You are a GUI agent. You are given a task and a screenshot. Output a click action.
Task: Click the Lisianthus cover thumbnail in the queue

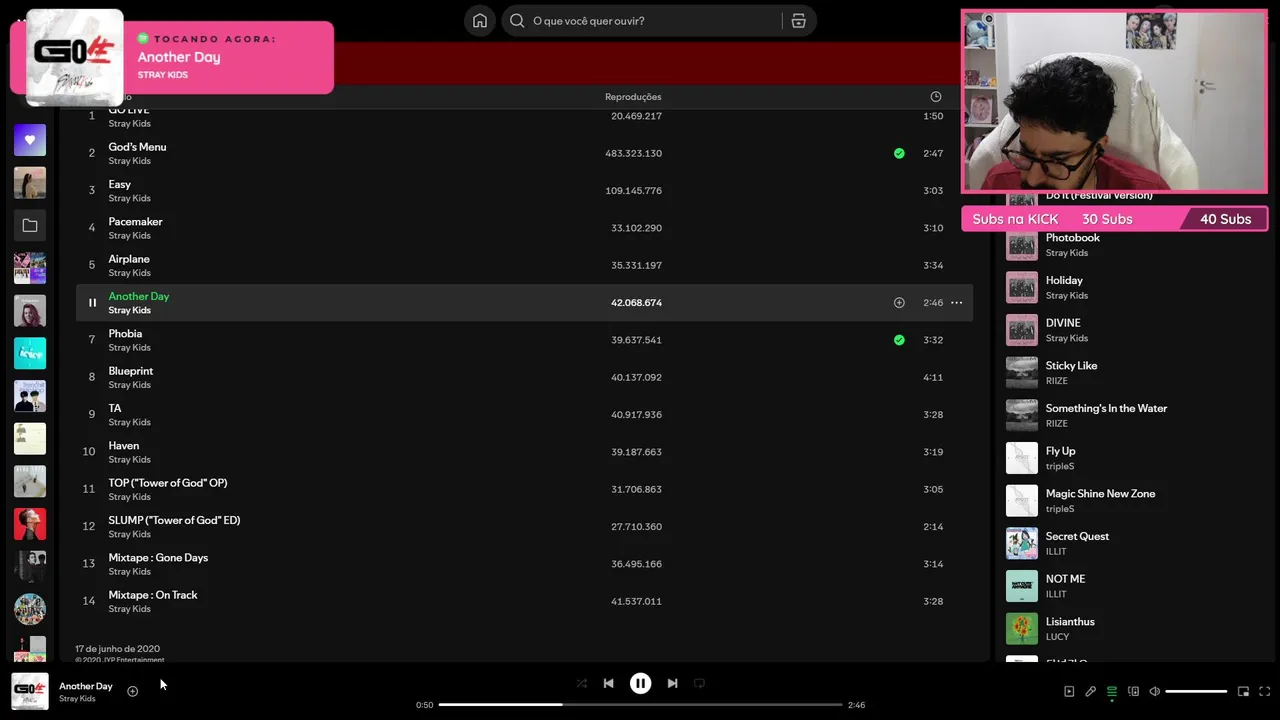tap(1022, 629)
